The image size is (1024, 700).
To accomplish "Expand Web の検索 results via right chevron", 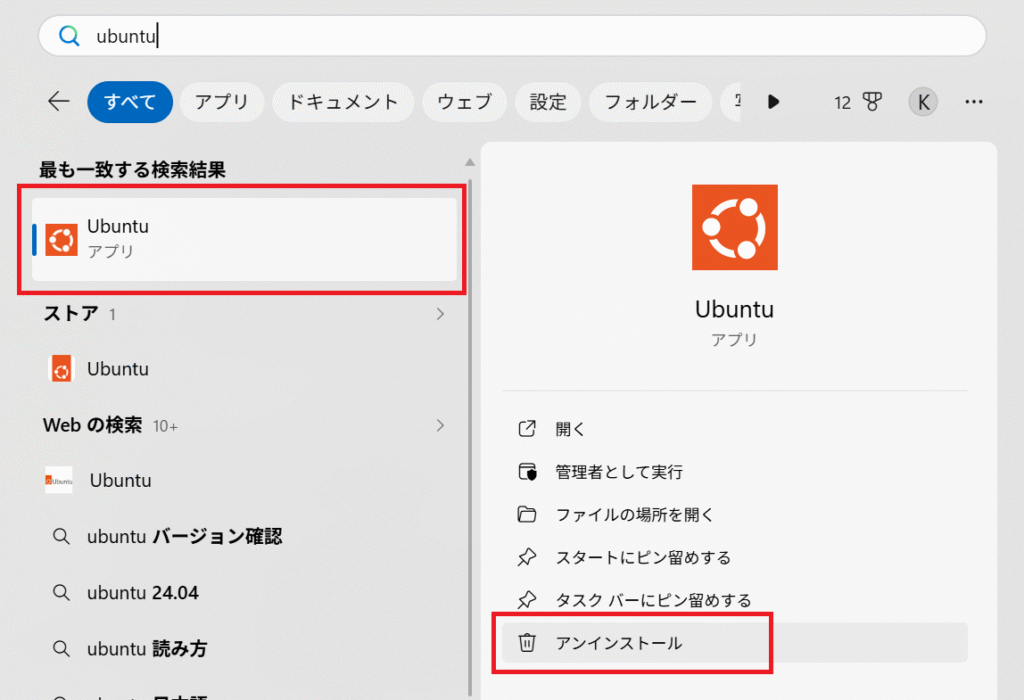I will (440, 425).
